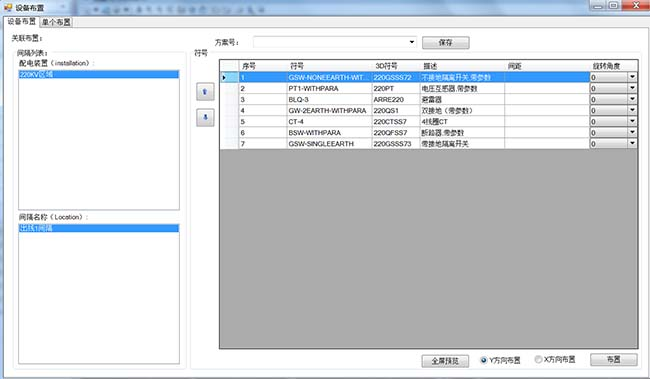Select X方向布置 radio button
This screenshot has height=379, width=650.
click(x=538, y=359)
